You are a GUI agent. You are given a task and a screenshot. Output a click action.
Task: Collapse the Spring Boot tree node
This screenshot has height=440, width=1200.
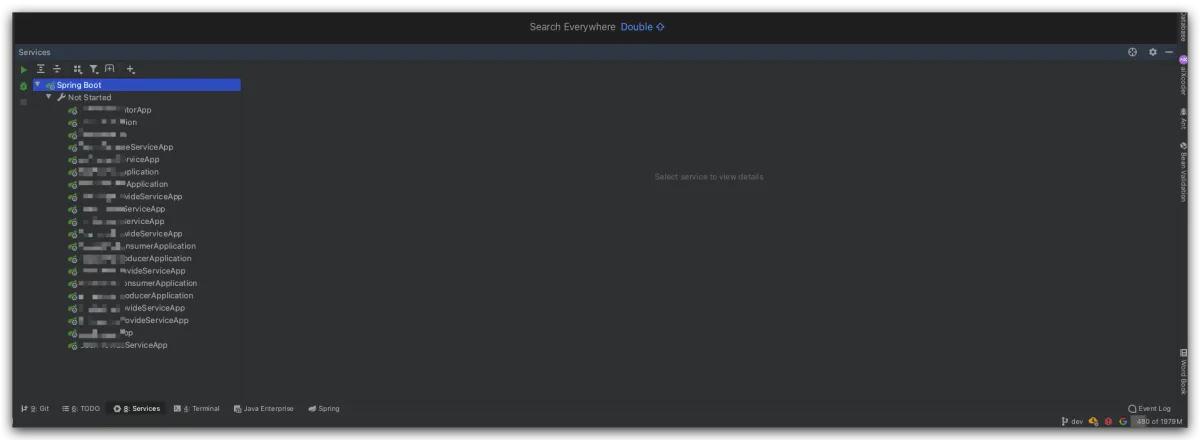37,85
